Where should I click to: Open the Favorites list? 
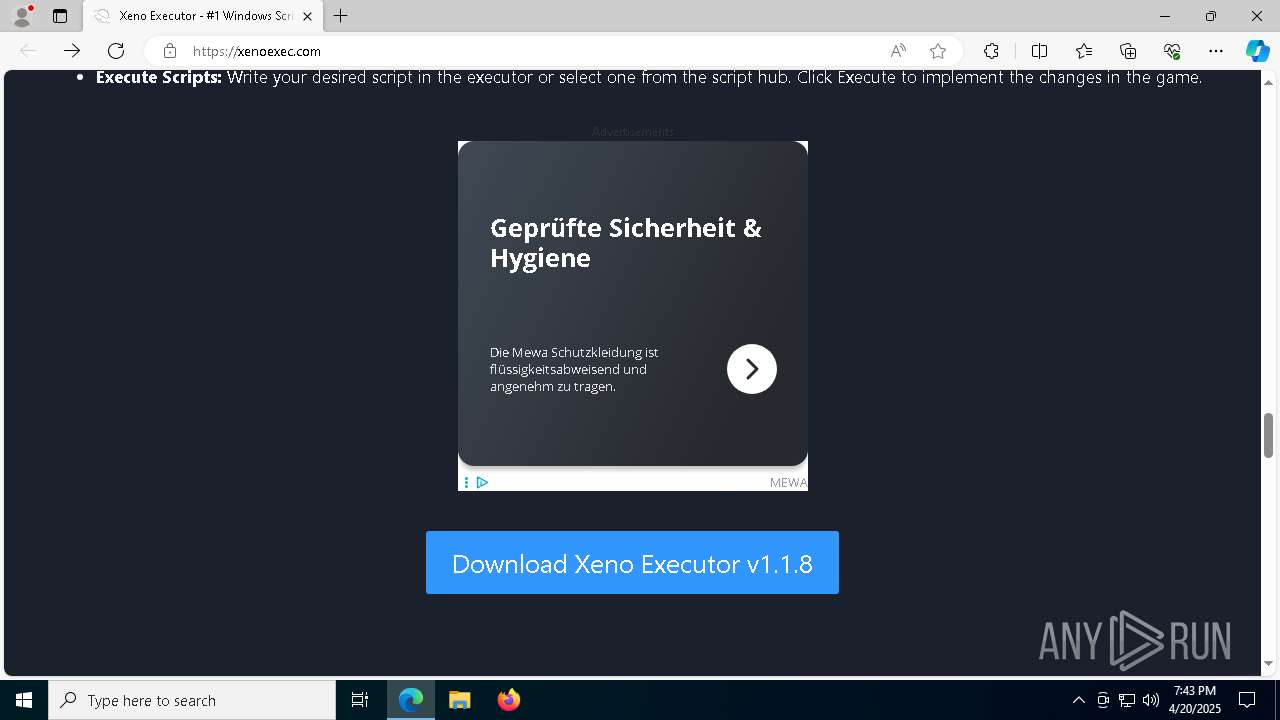(1084, 51)
